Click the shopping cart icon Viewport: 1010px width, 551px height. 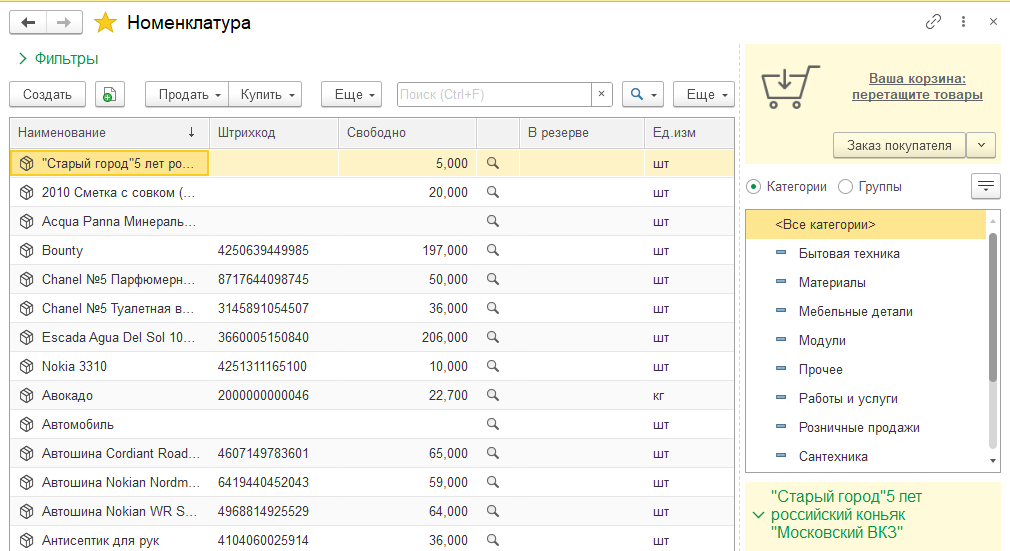pyautogui.click(x=791, y=87)
